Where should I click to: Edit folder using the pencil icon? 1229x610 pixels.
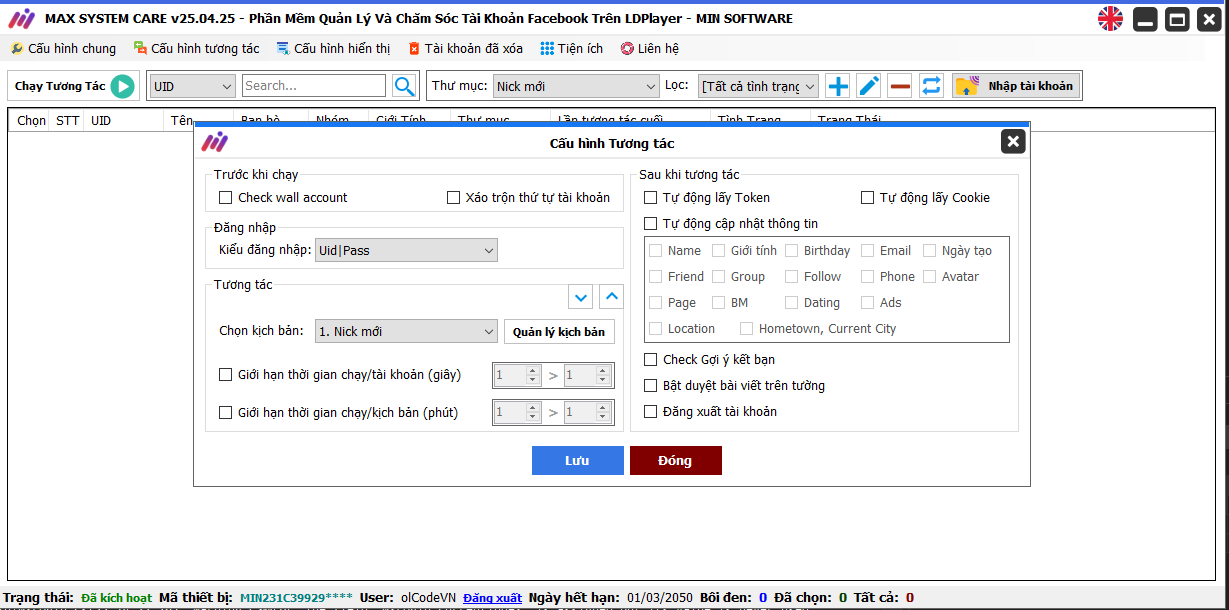click(x=869, y=86)
